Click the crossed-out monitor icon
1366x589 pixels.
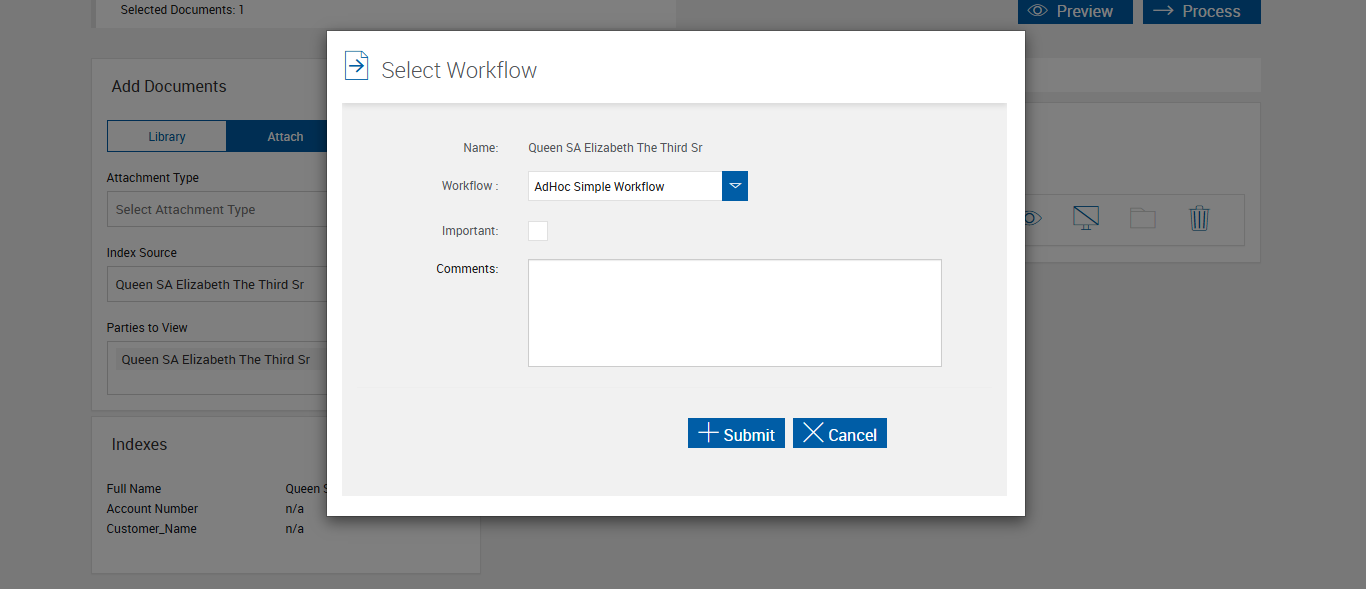point(1086,218)
